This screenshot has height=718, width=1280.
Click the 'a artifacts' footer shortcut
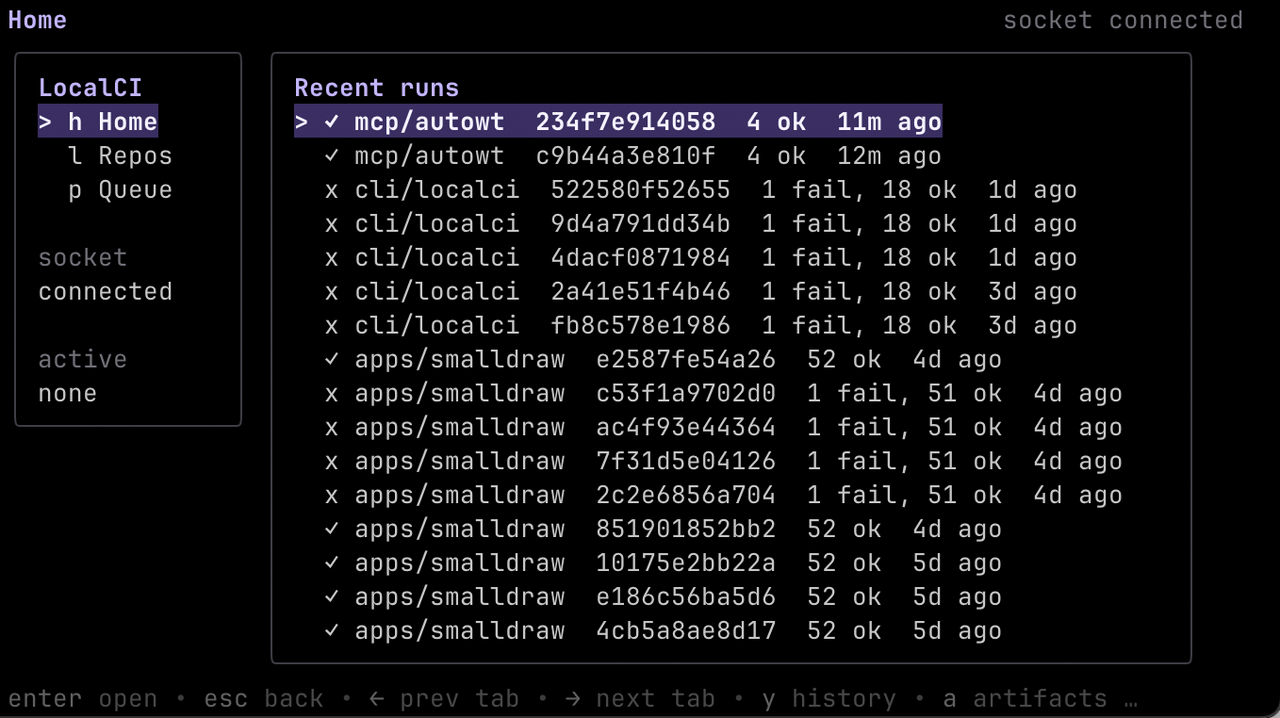[x=1025, y=698]
